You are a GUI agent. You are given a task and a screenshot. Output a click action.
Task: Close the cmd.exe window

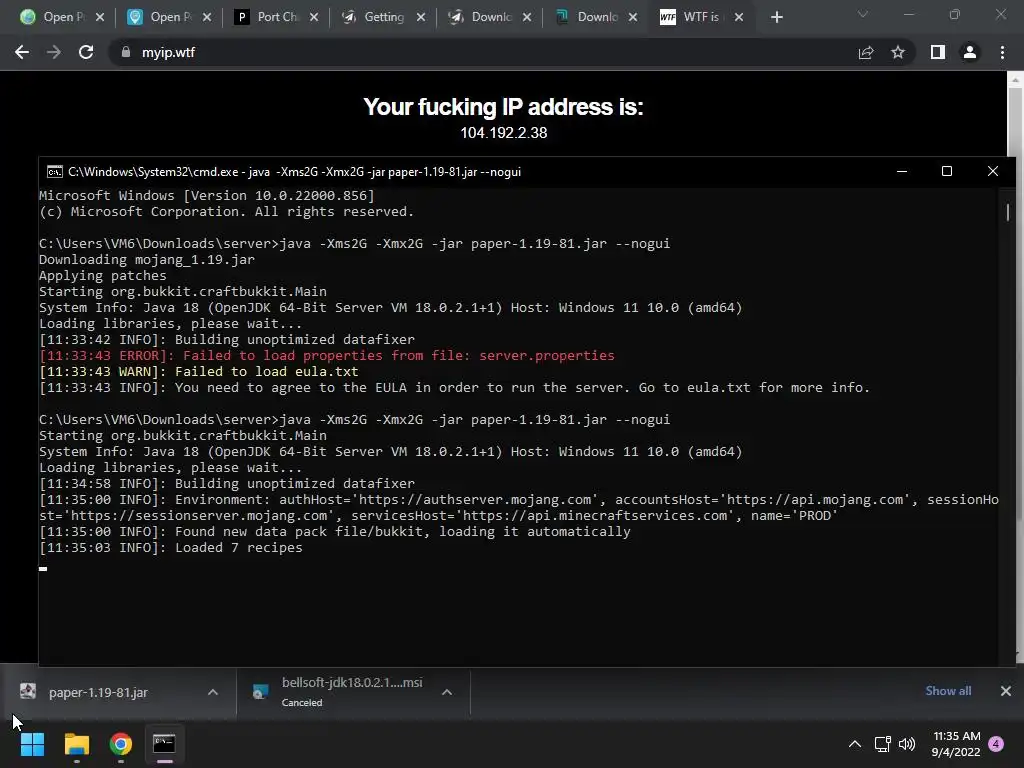click(x=993, y=171)
